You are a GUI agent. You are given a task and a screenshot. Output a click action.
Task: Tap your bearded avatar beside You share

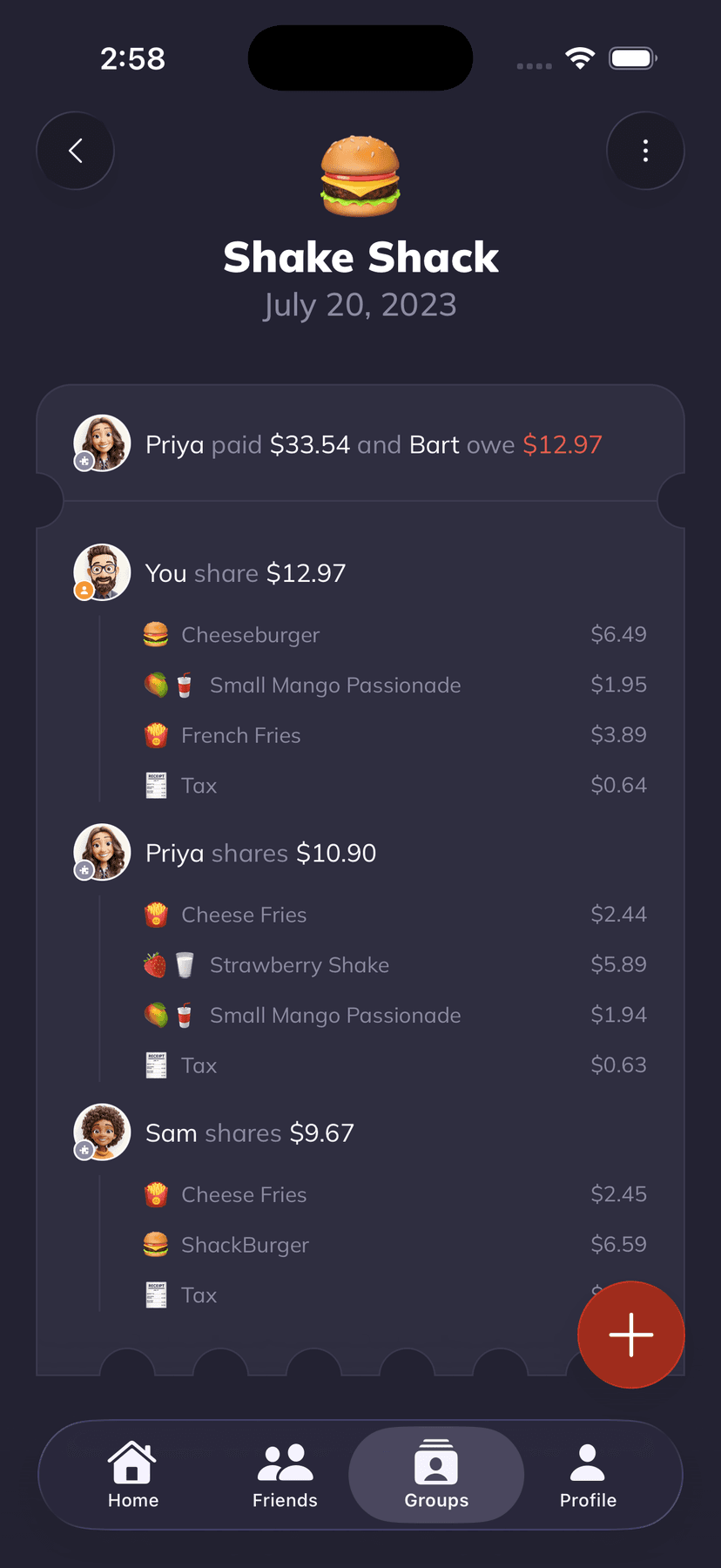click(x=102, y=573)
